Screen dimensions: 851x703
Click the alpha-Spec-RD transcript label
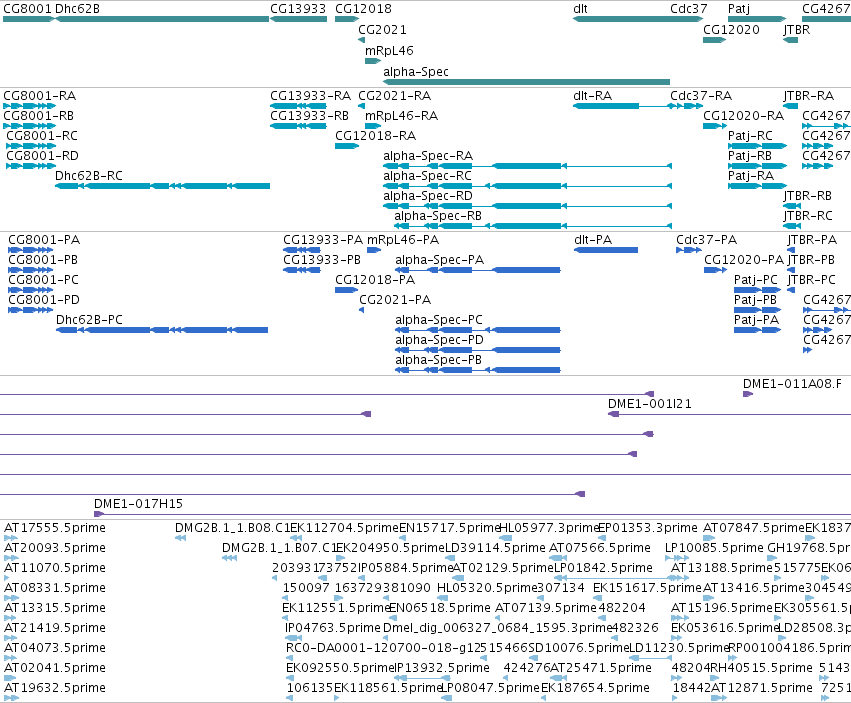tap(428, 196)
